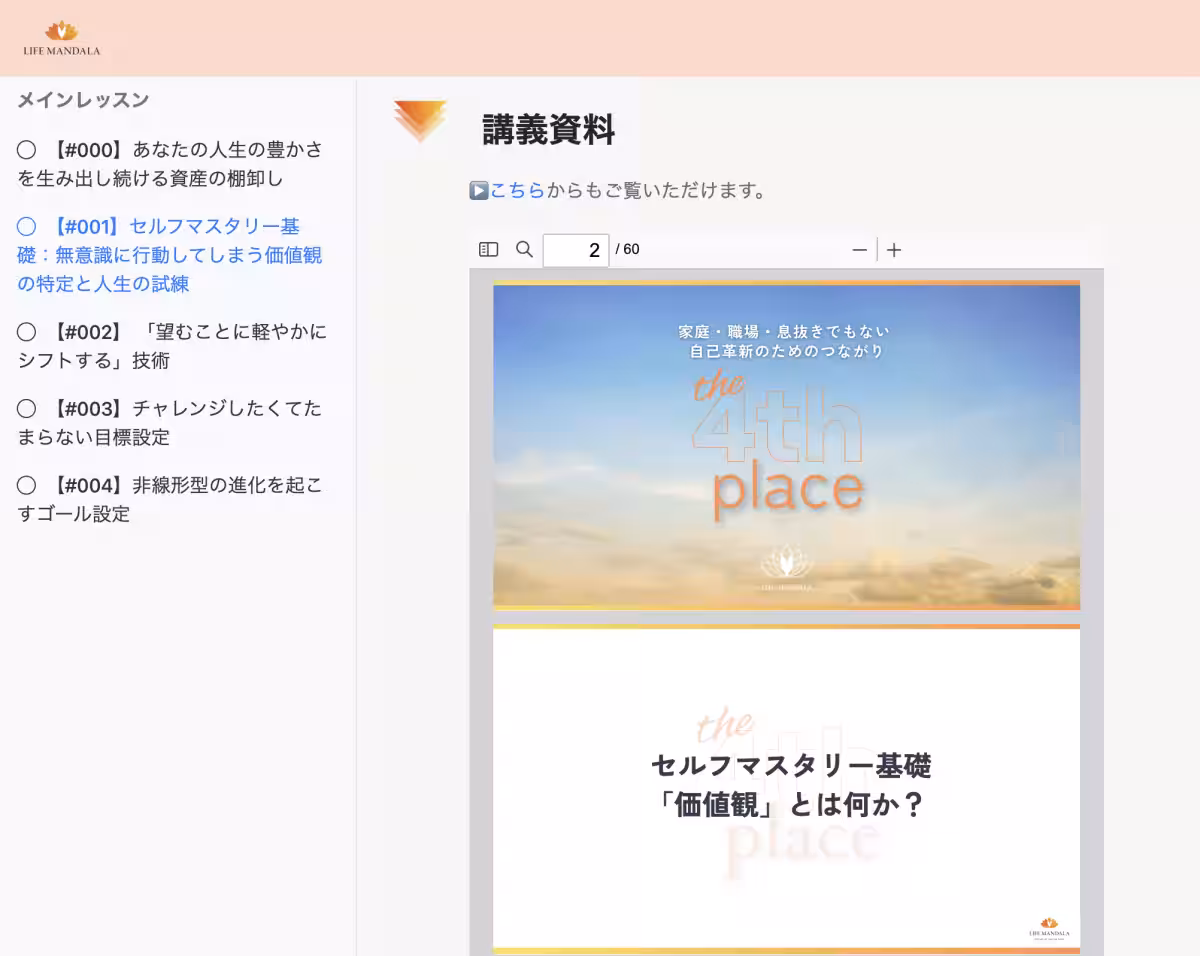The width and height of the screenshot is (1200, 956).
Task: Toggle the circle next to lesson #002
Action: click(x=25, y=331)
